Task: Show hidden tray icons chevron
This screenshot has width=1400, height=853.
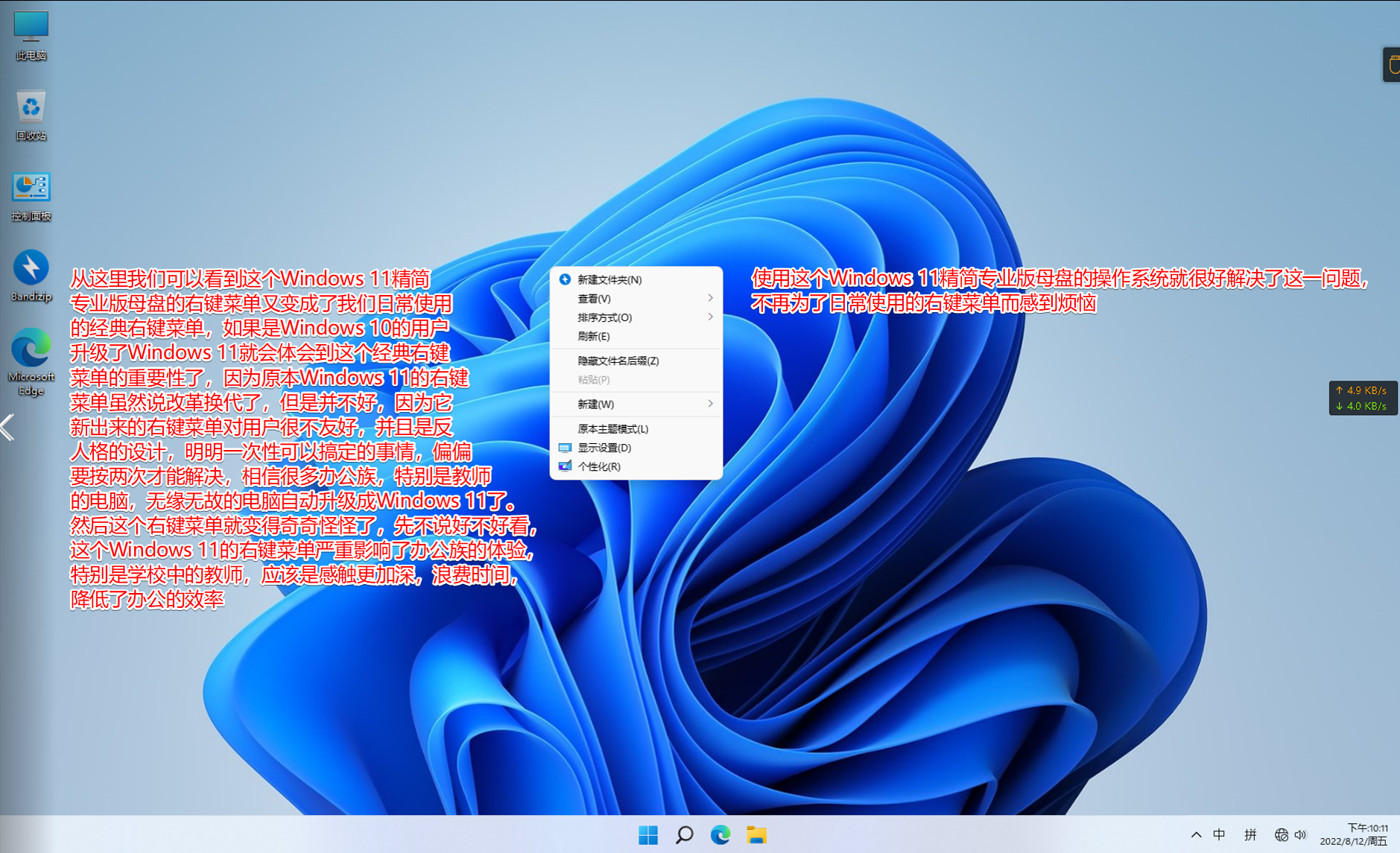Action: click(x=1196, y=835)
